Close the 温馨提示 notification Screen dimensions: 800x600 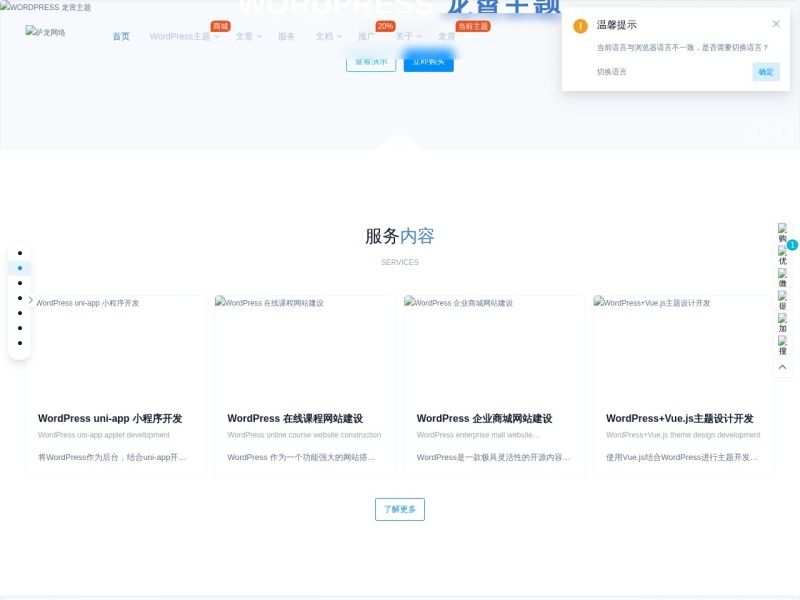pyautogui.click(x=776, y=23)
